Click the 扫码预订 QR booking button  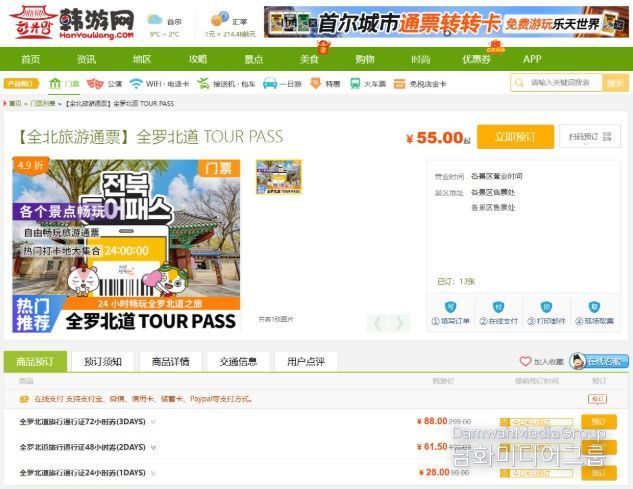pos(589,137)
